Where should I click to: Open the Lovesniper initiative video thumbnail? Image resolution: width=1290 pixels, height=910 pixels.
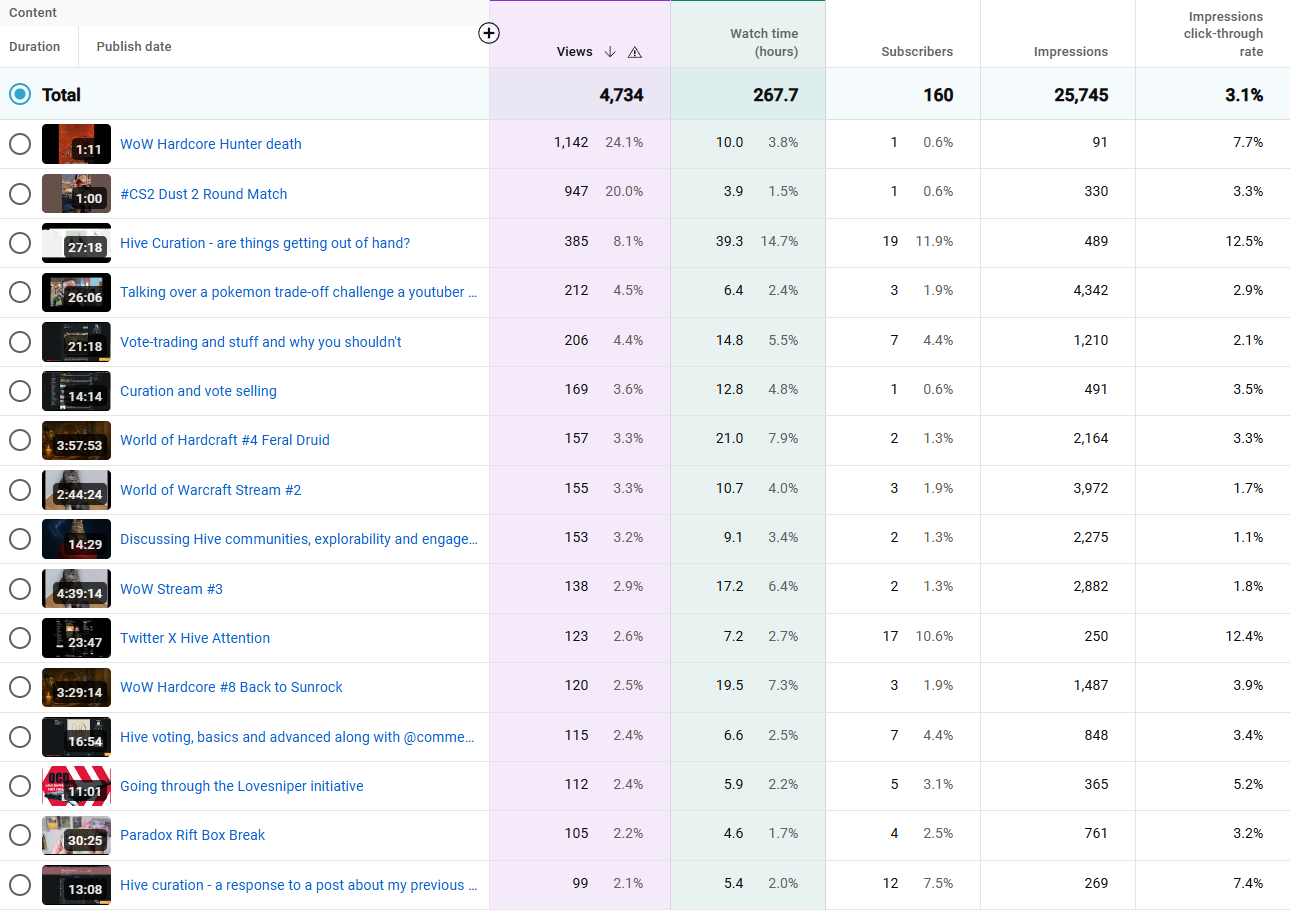[x=76, y=786]
